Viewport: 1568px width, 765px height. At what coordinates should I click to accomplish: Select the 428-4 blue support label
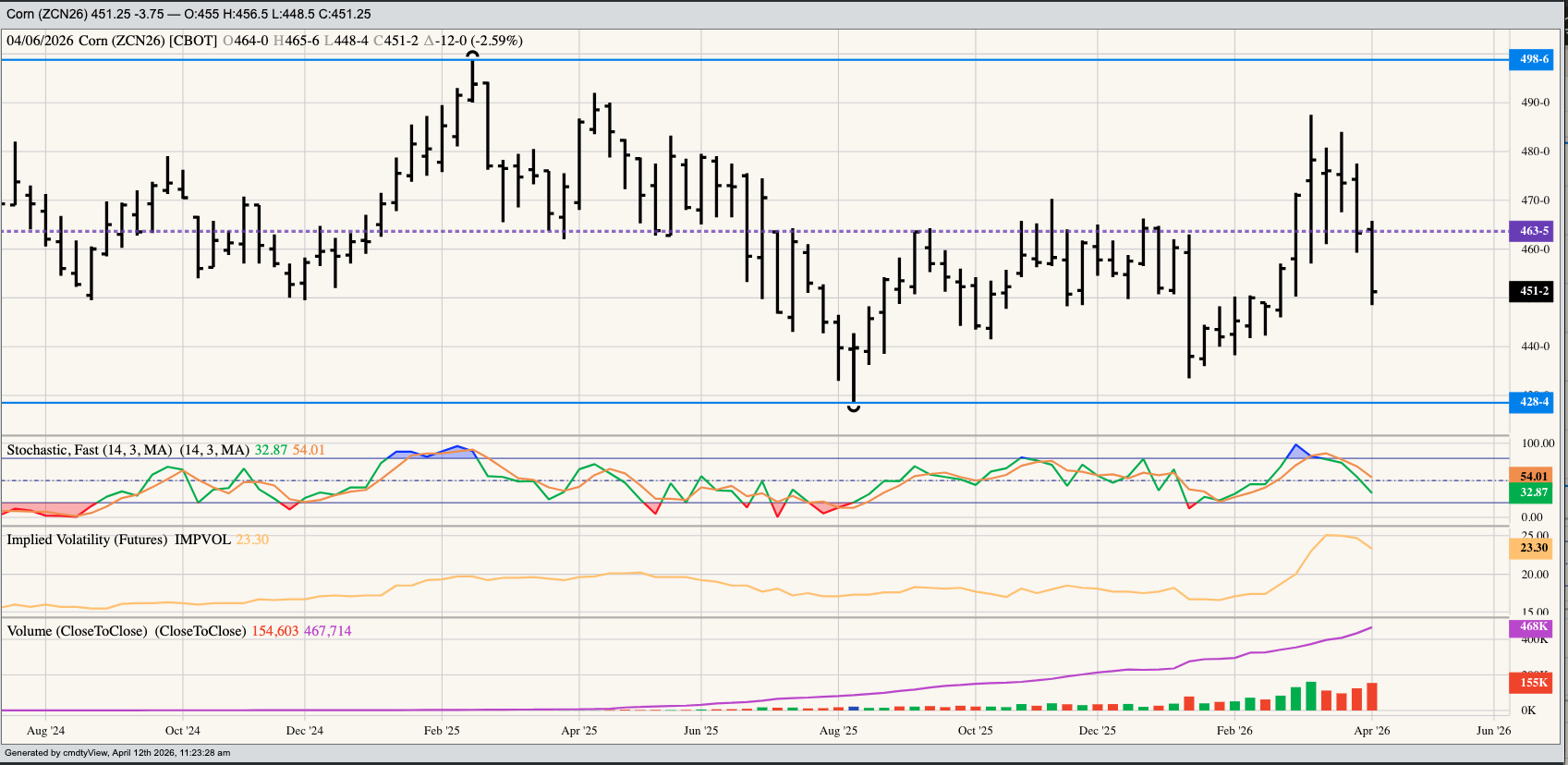pyautogui.click(x=1532, y=402)
